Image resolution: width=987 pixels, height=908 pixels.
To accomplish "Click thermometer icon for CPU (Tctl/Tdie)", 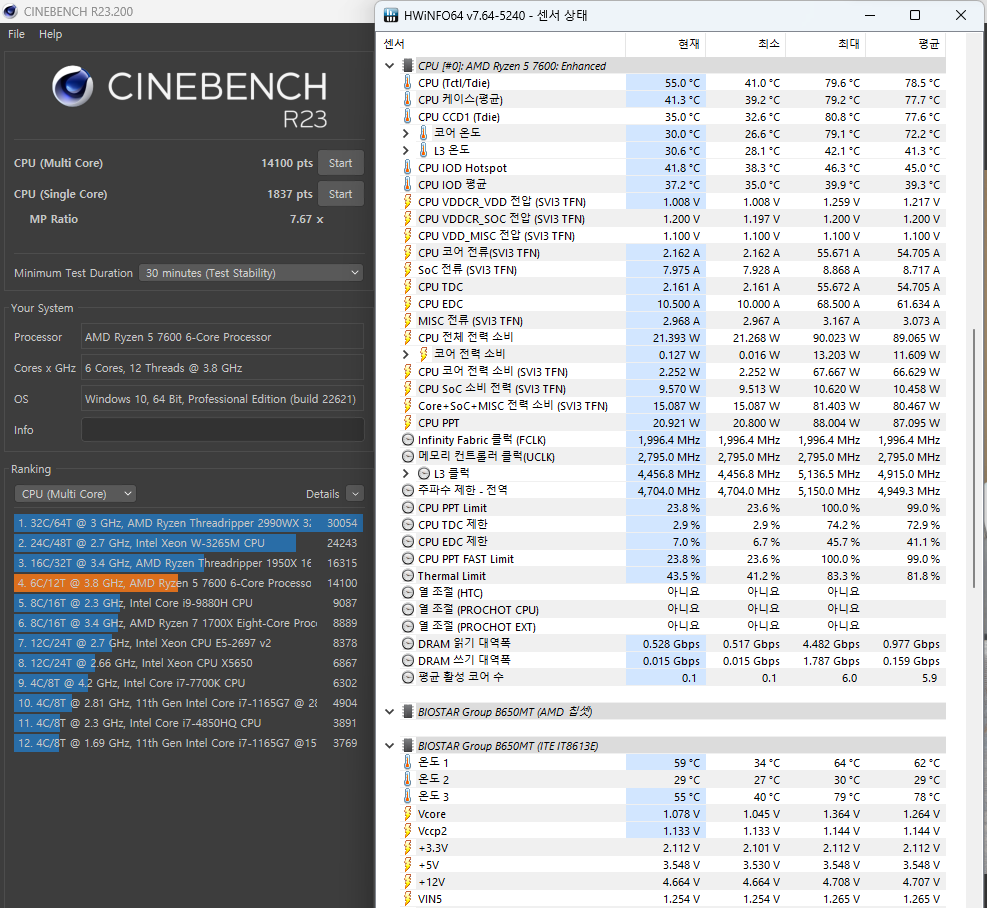I will pyautogui.click(x=407, y=82).
